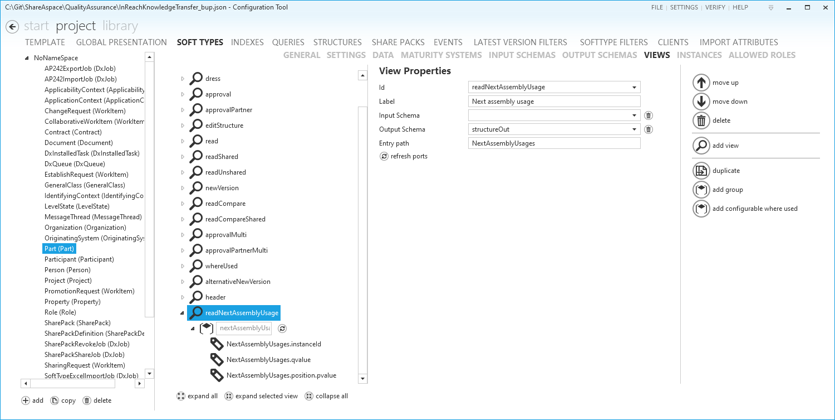This screenshot has height=420, width=835.
Task: Click the move up arrow icon
Action: (x=701, y=83)
